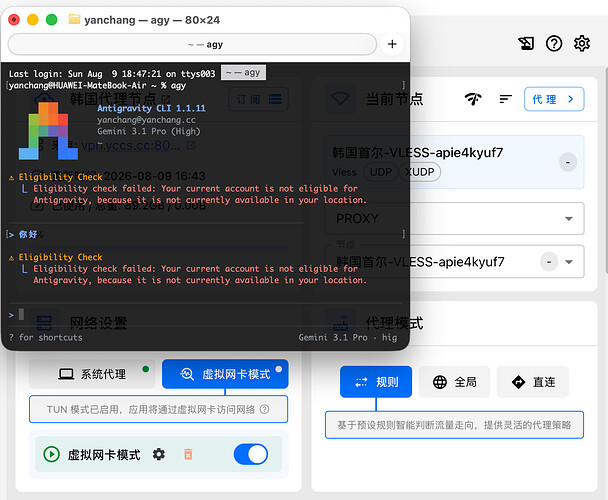This screenshot has width=608, height=500.
Task: Click the 你好 prompt entry in terminal
Action: point(28,234)
